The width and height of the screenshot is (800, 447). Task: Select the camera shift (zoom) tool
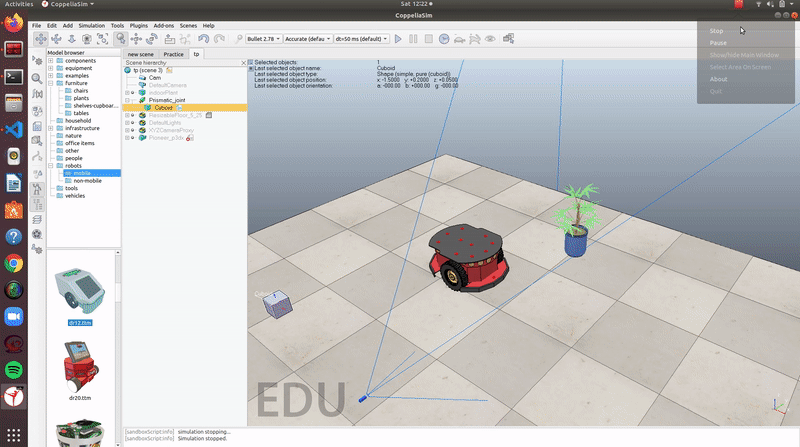pos(72,39)
